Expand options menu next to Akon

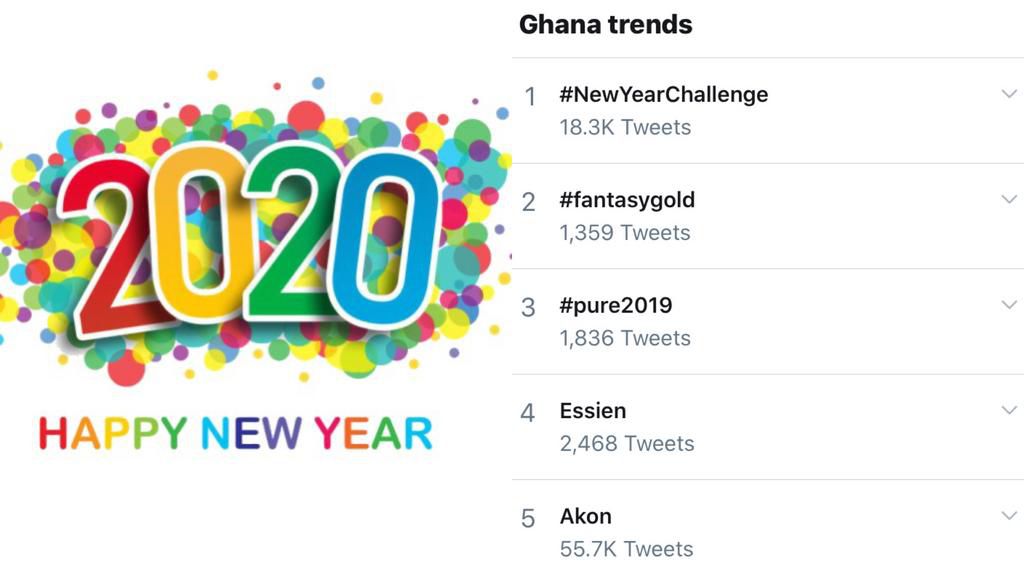(x=1009, y=516)
